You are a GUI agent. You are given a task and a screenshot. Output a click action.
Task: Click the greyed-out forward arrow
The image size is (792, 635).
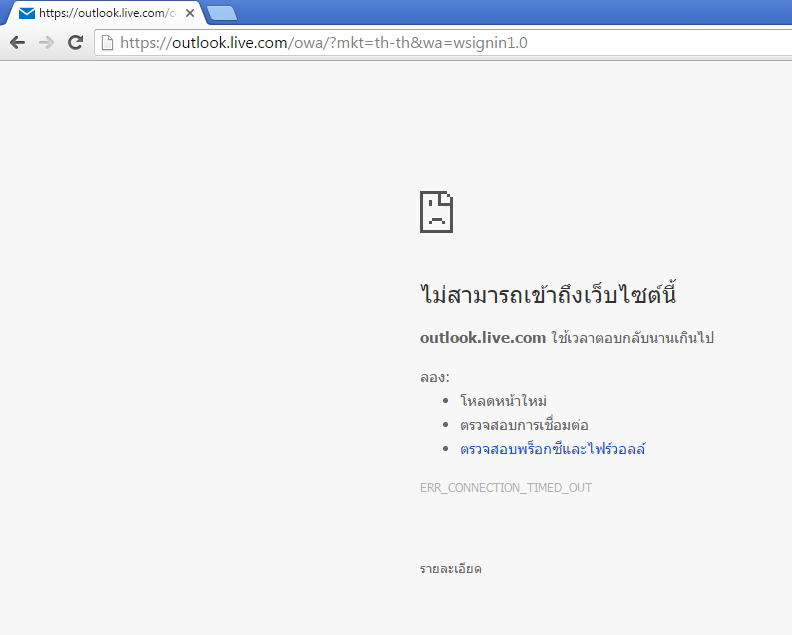[x=46, y=42]
